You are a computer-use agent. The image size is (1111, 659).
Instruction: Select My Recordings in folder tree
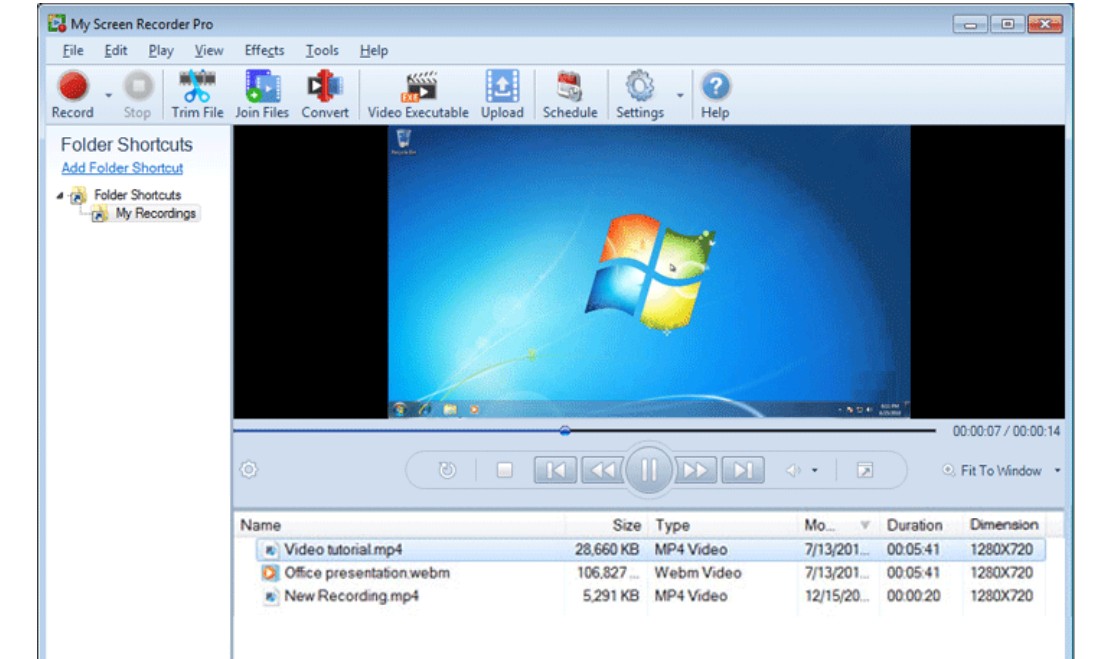(x=155, y=213)
